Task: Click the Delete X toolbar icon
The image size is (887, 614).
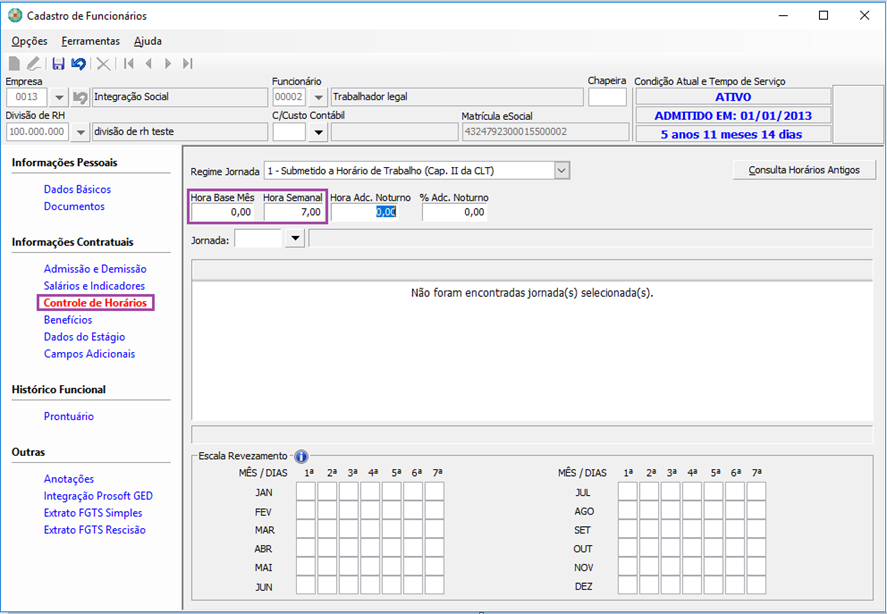Action: pos(103,63)
